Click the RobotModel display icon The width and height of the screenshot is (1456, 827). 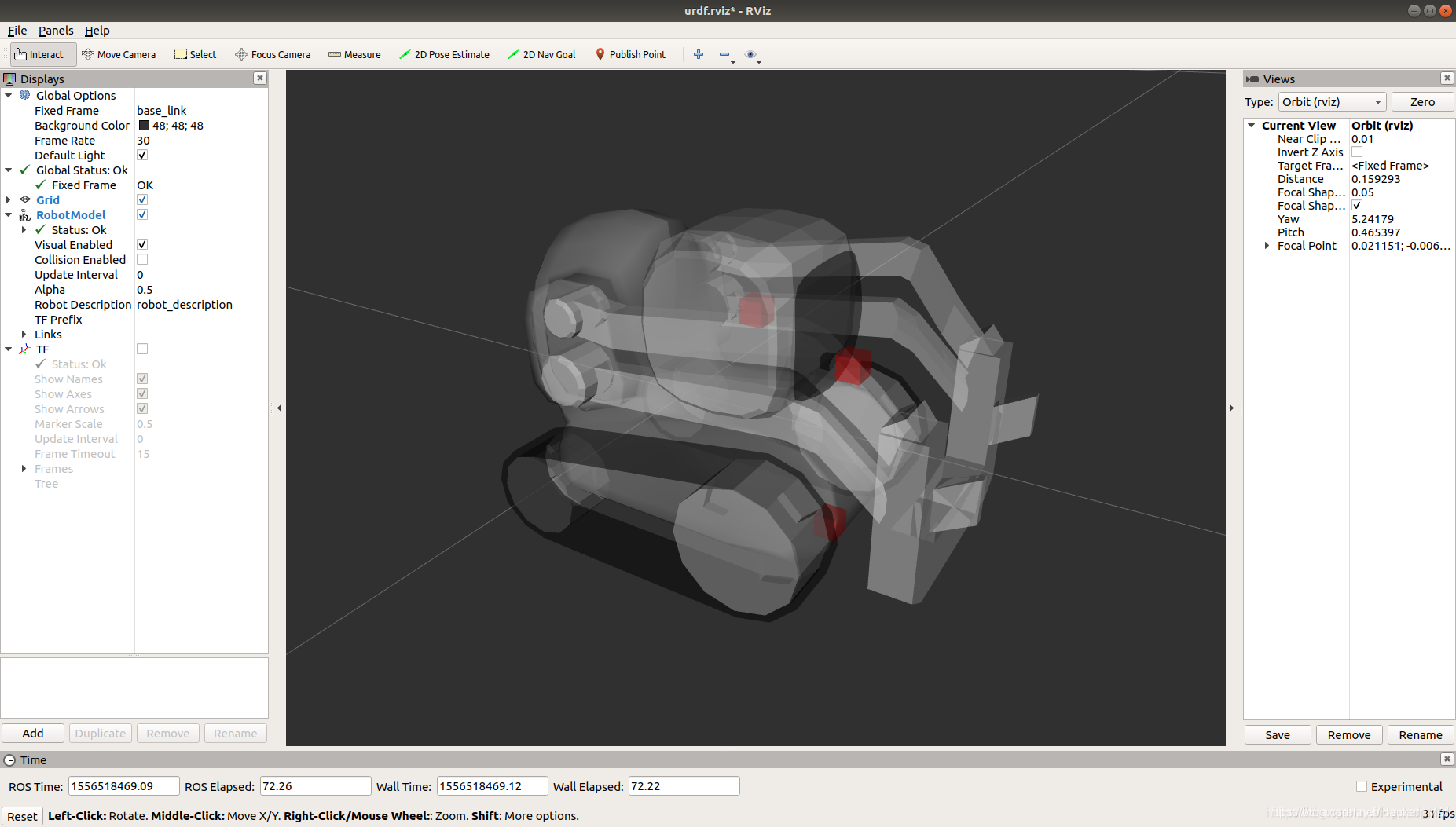(25, 214)
